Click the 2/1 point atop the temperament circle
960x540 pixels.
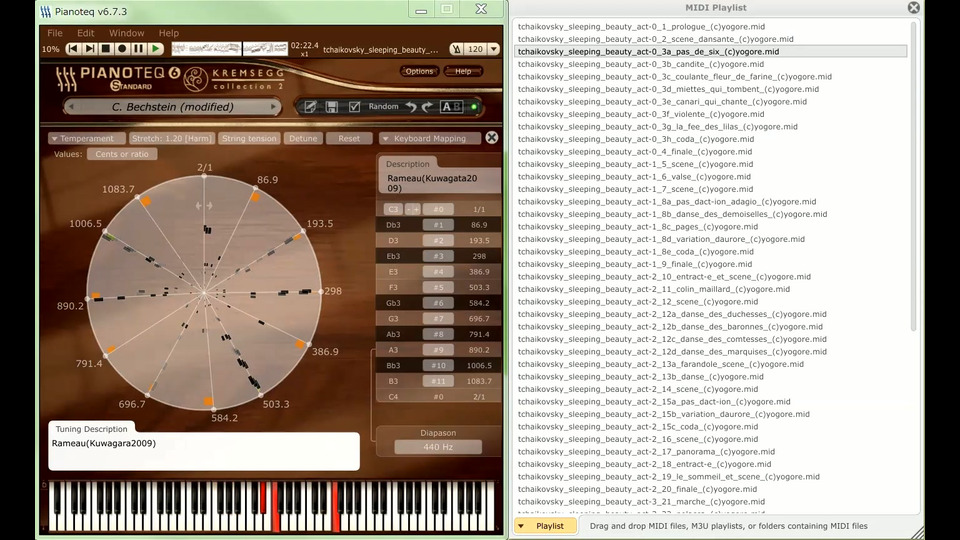click(x=204, y=176)
